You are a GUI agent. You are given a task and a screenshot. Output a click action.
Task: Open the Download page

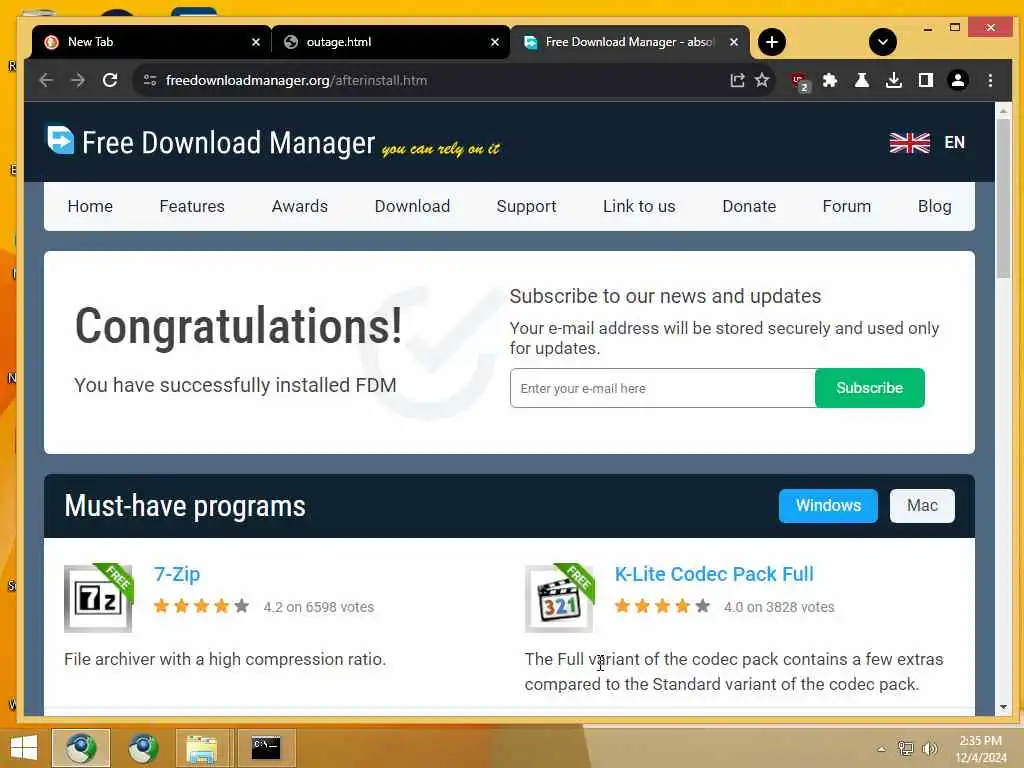coord(412,206)
